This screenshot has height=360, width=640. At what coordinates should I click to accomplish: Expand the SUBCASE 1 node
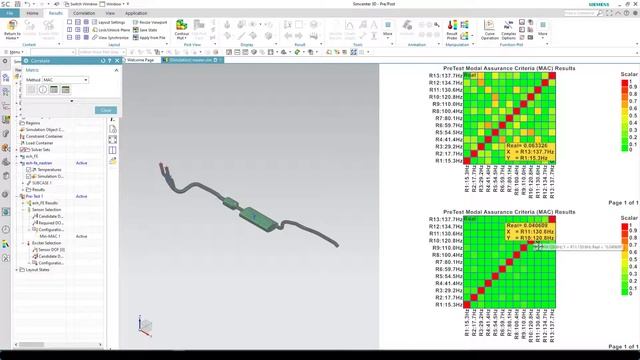(23, 183)
